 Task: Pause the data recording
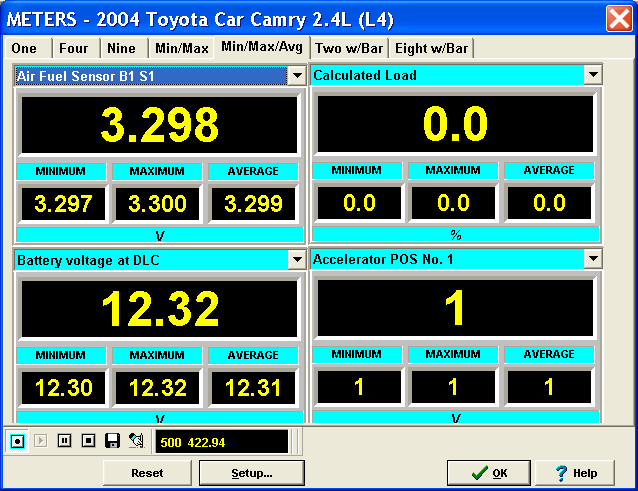[x=64, y=441]
